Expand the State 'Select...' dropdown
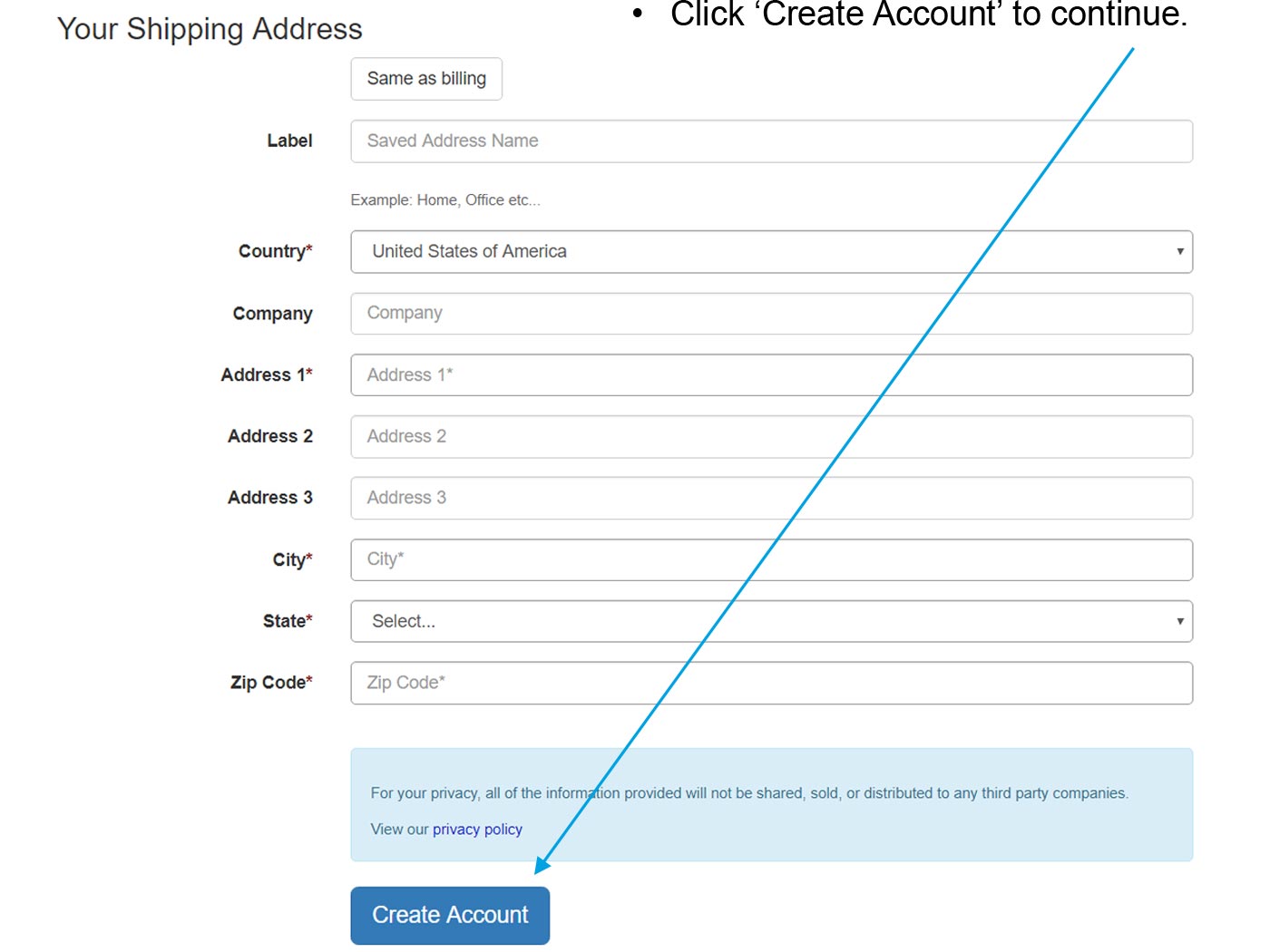This screenshot has height=952, width=1270. (x=771, y=622)
